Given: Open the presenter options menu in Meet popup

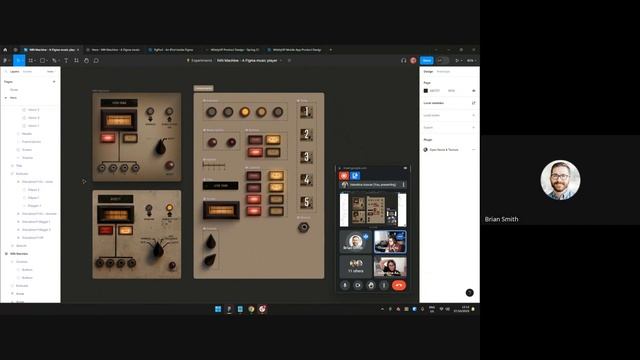Looking at the screenshot, I should [x=403, y=185].
